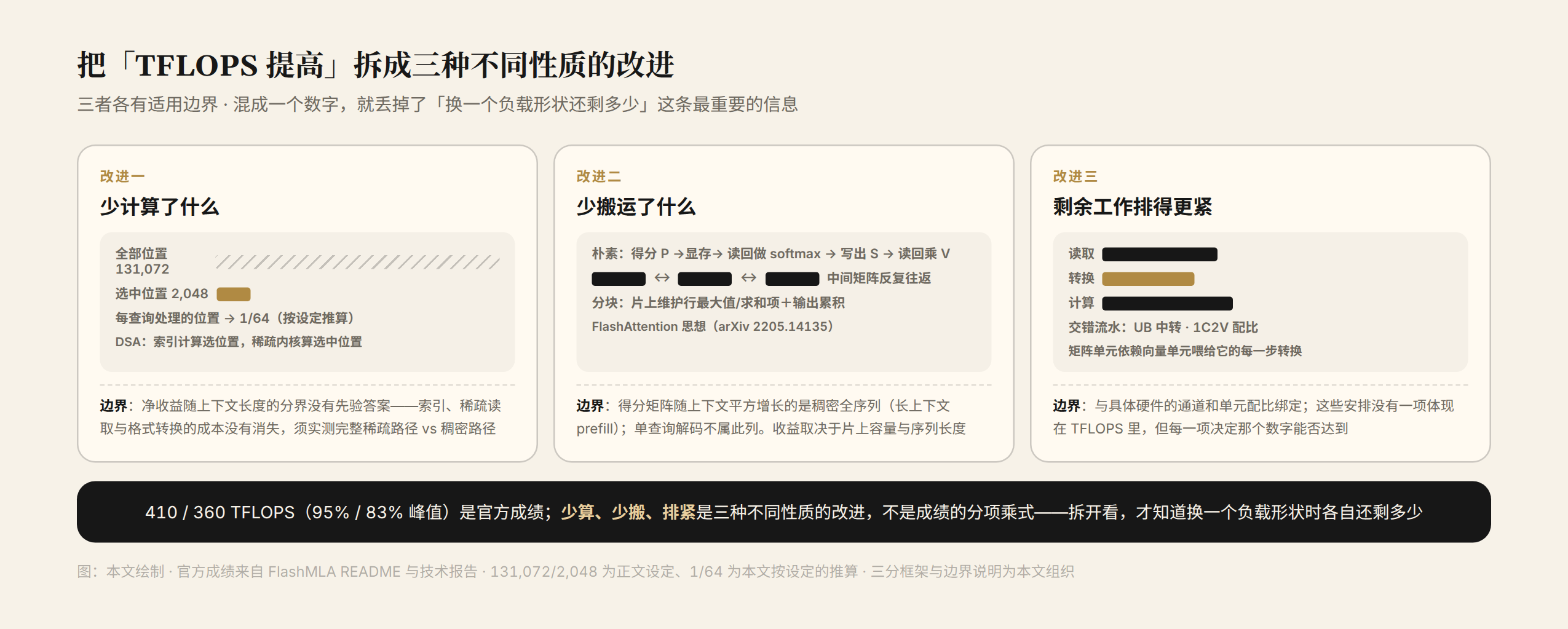The height and width of the screenshot is (629, 1568).
Task: Click the title 把「TFLOPS 提高」拆成三种不同性质的改进
Action: (376, 65)
